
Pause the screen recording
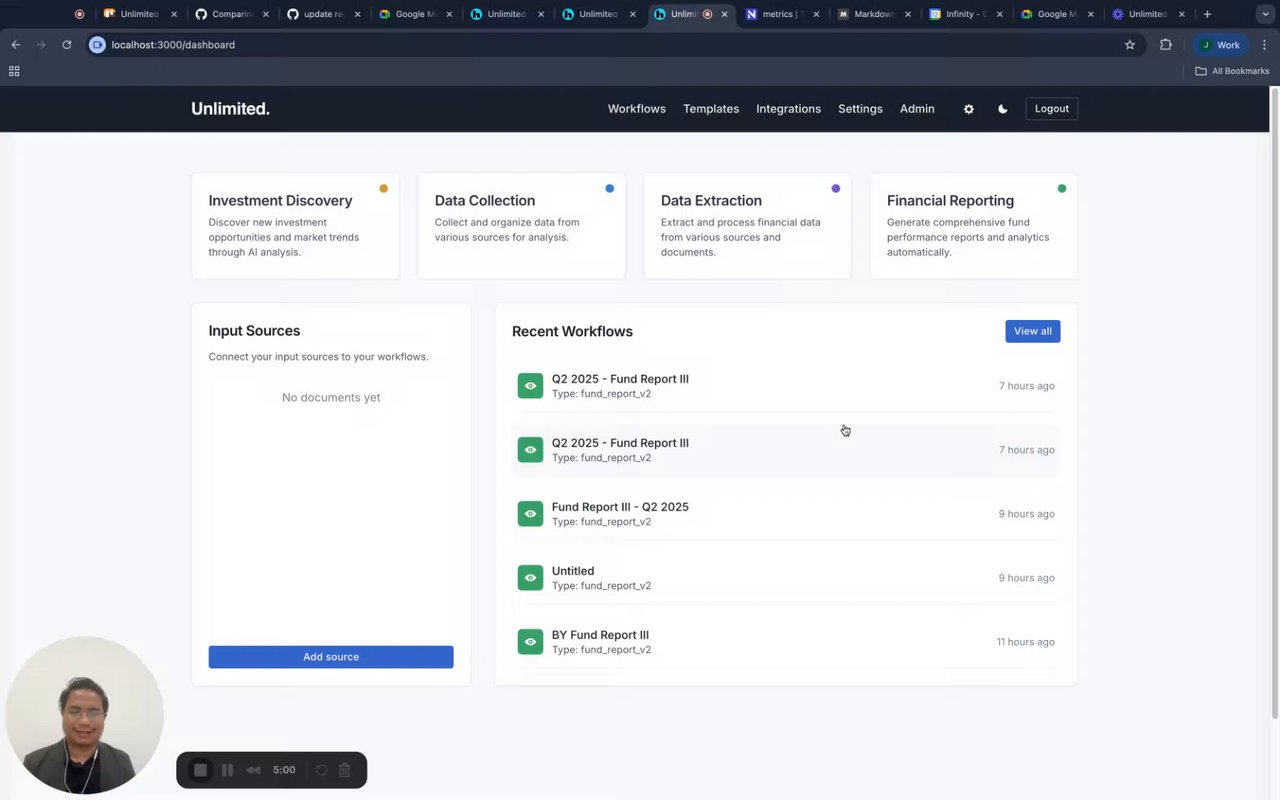[x=227, y=770]
